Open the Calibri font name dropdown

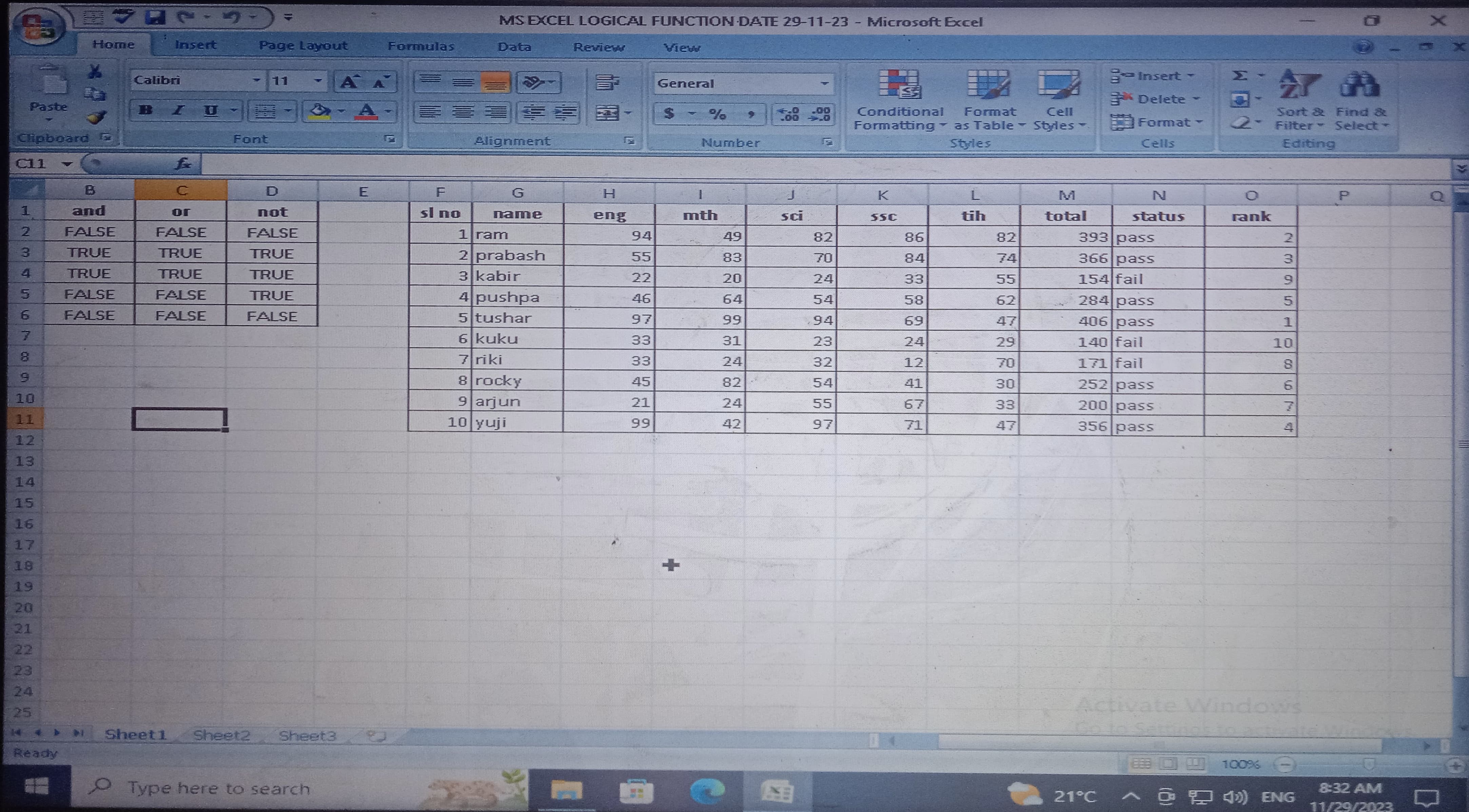point(257,80)
